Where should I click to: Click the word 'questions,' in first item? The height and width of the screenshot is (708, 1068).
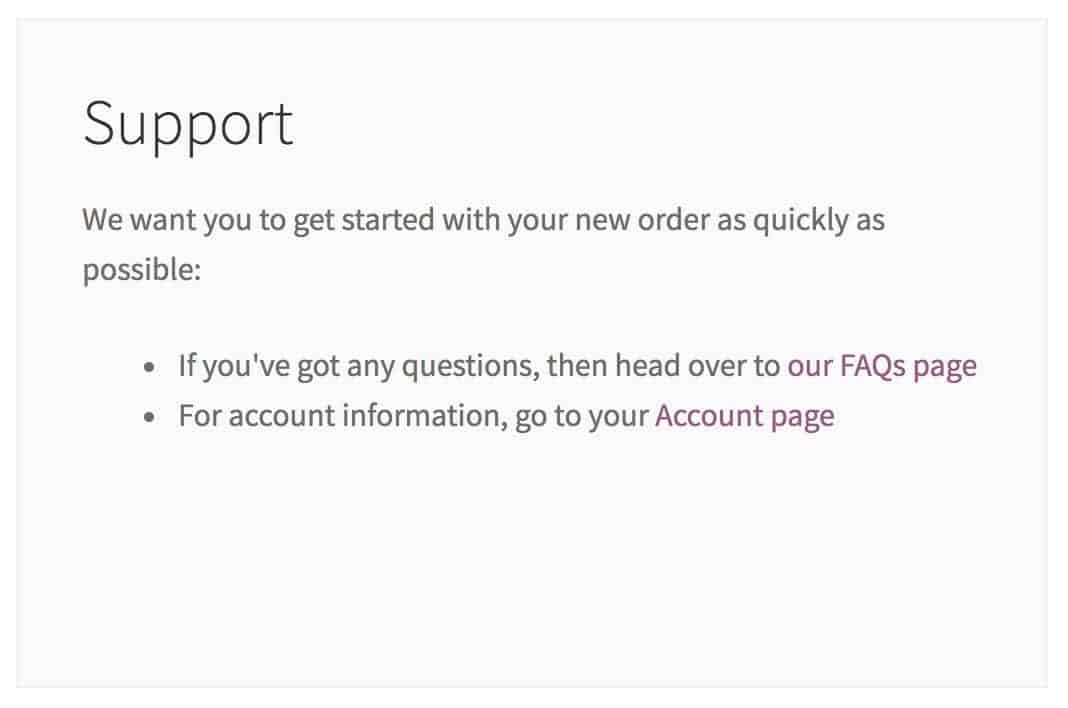click(x=471, y=367)
